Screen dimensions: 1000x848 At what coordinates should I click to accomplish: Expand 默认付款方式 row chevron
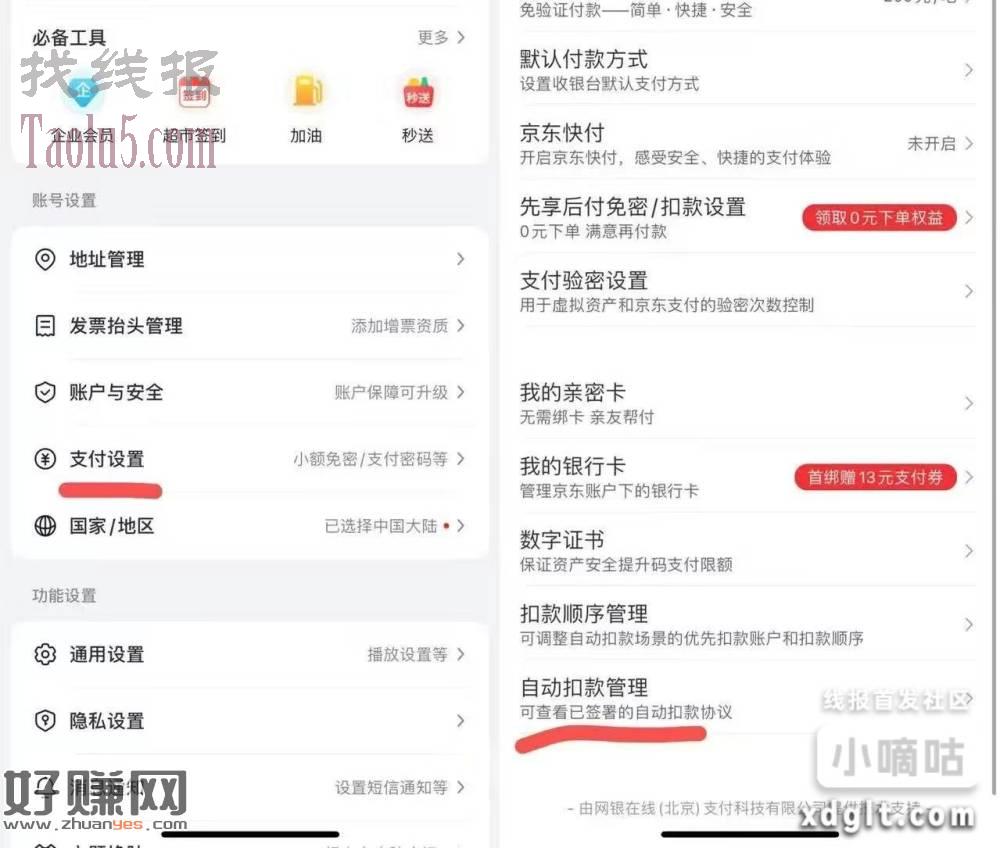click(968, 69)
